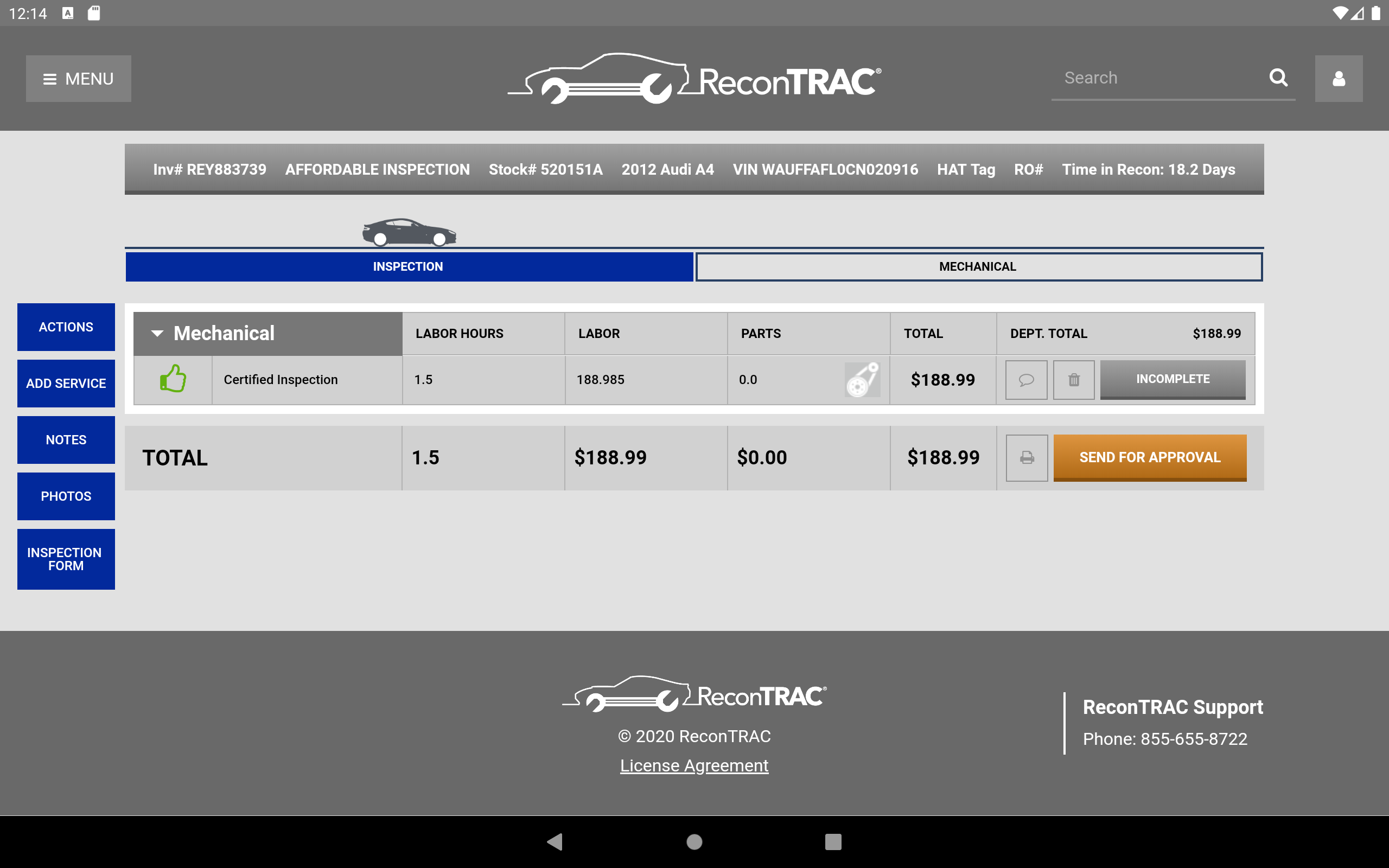The image size is (1389, 868).
Task: Click the Stock# 520151A text
Action: [x=545, y=169]
